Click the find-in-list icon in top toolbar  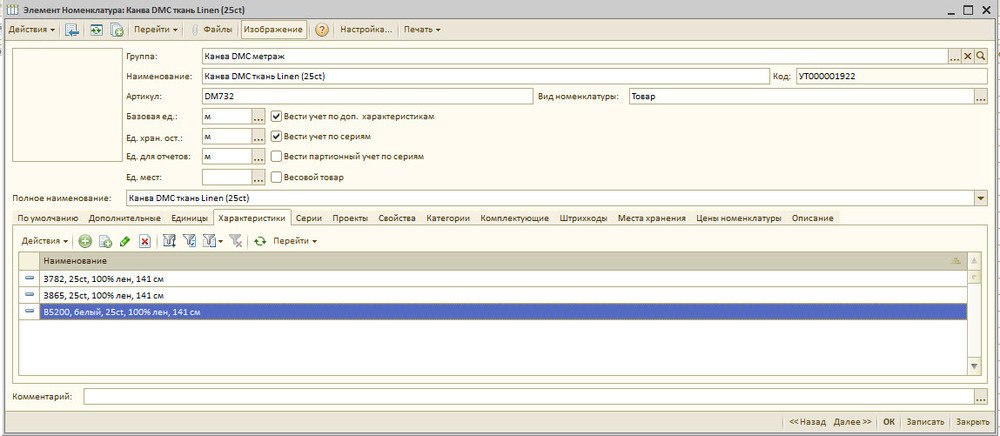[x=72, y=29]
